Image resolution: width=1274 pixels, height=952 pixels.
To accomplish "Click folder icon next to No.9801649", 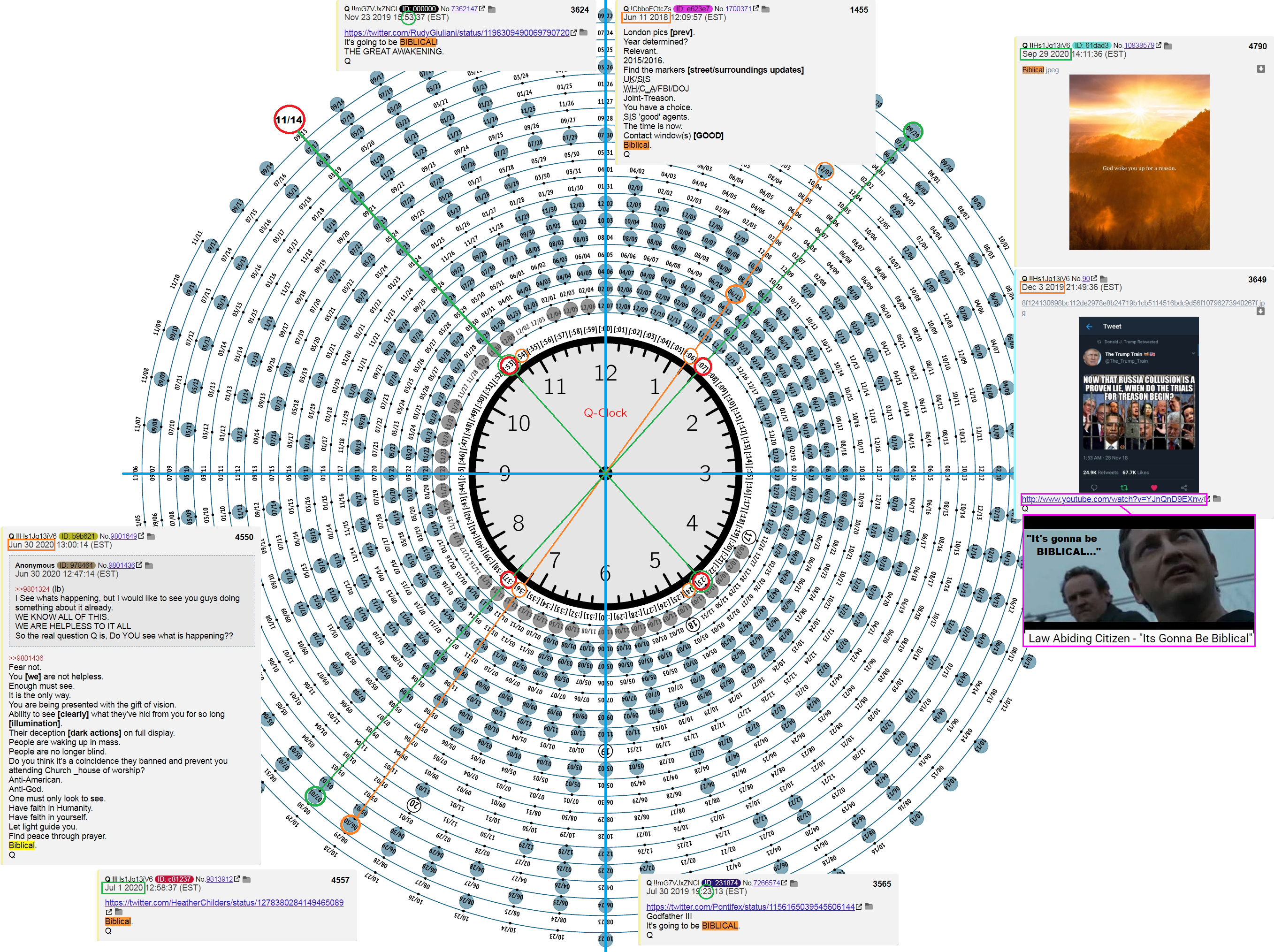I will coord(150,536).
